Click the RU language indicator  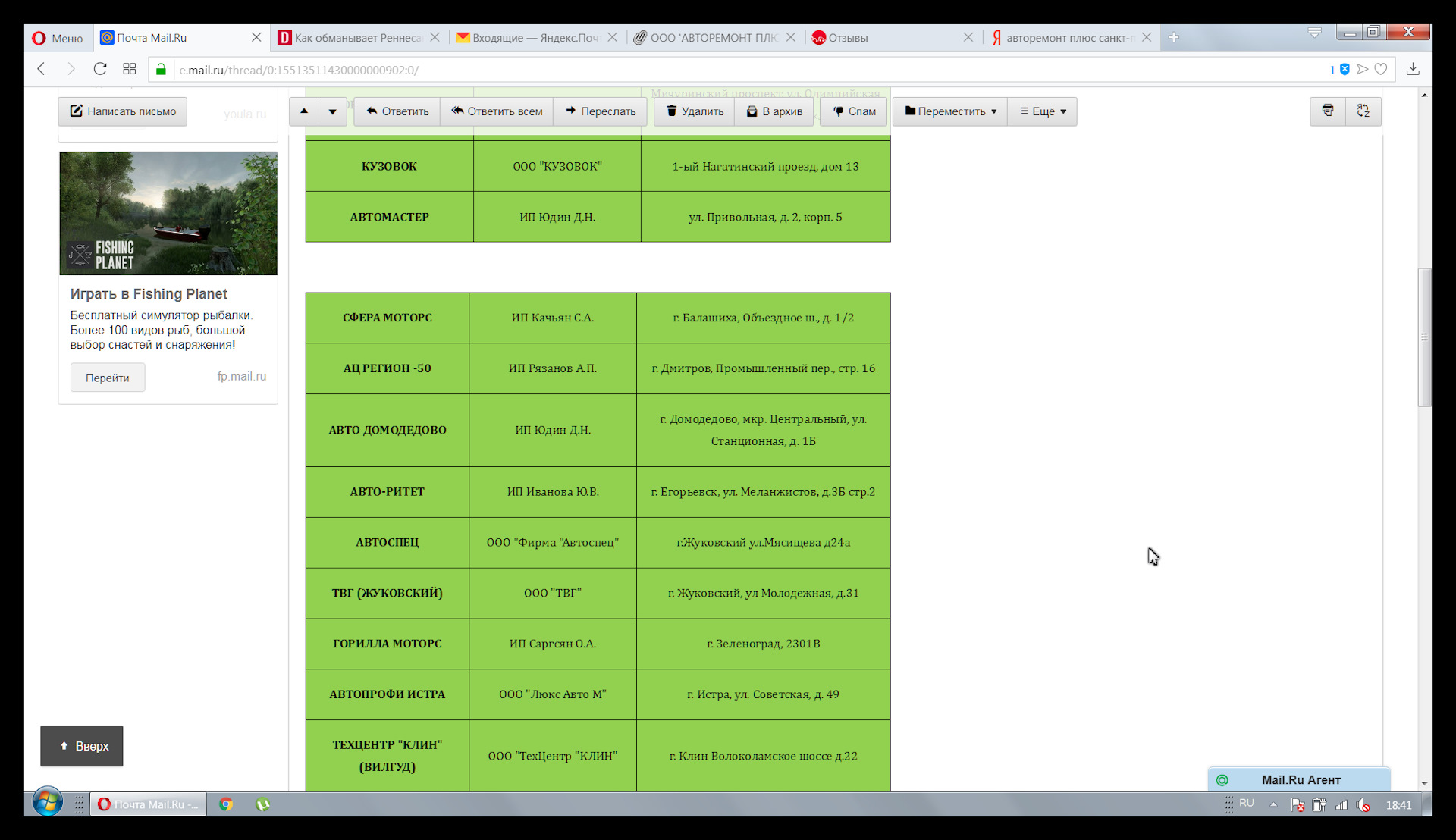pyautogui.click(x=1247, y=803)
